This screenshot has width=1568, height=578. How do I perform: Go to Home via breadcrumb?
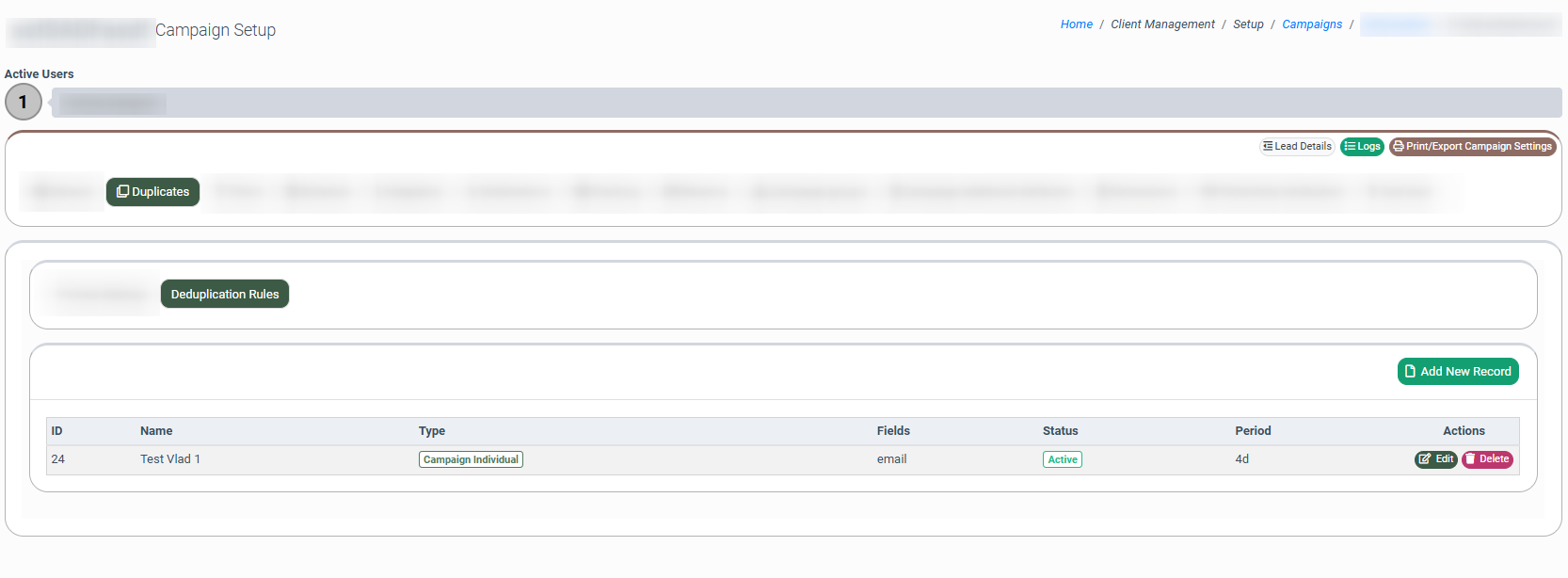click(1076, 24)
